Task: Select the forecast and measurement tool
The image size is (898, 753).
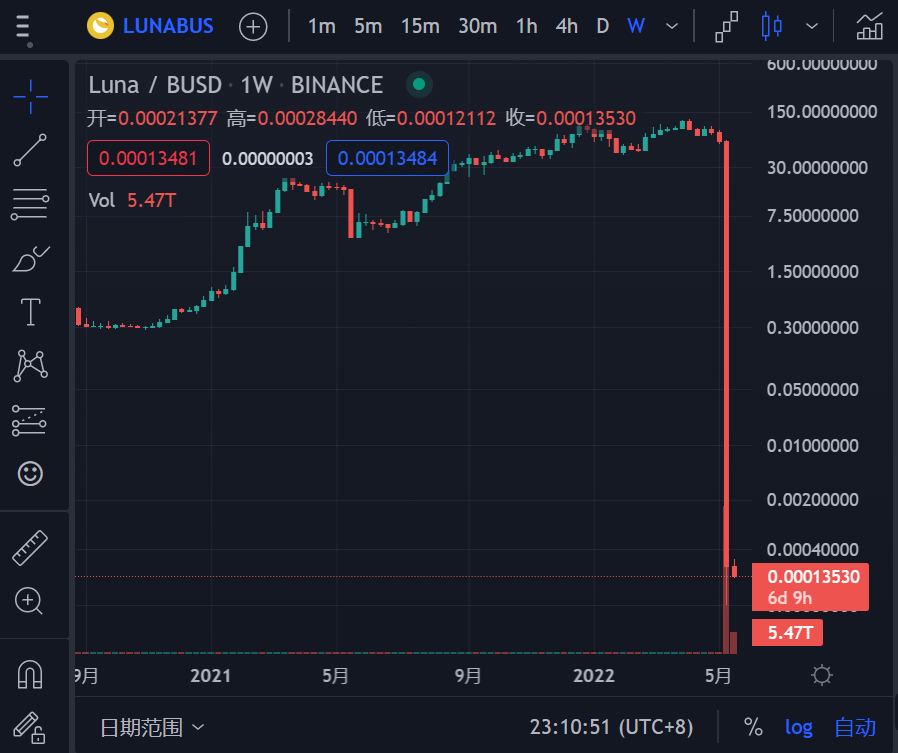Action: click(29, 420)
